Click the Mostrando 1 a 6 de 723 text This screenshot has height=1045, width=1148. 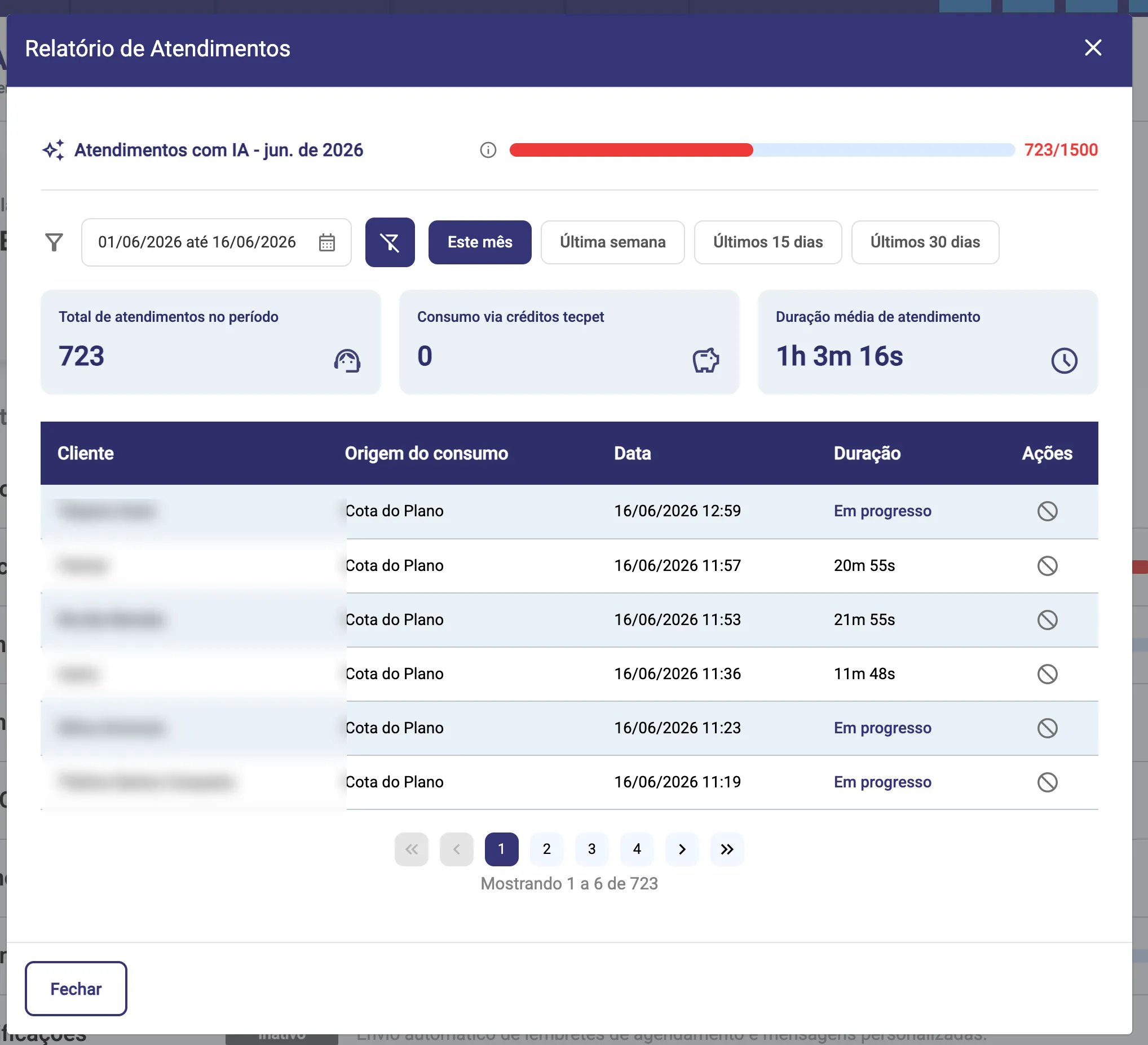[x=569, y=884]
